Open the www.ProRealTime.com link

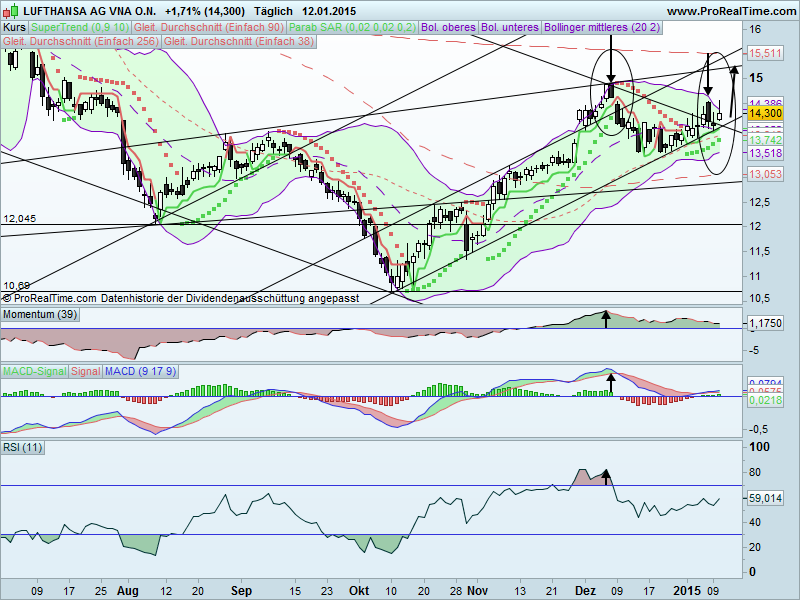[x=731, y=11]
